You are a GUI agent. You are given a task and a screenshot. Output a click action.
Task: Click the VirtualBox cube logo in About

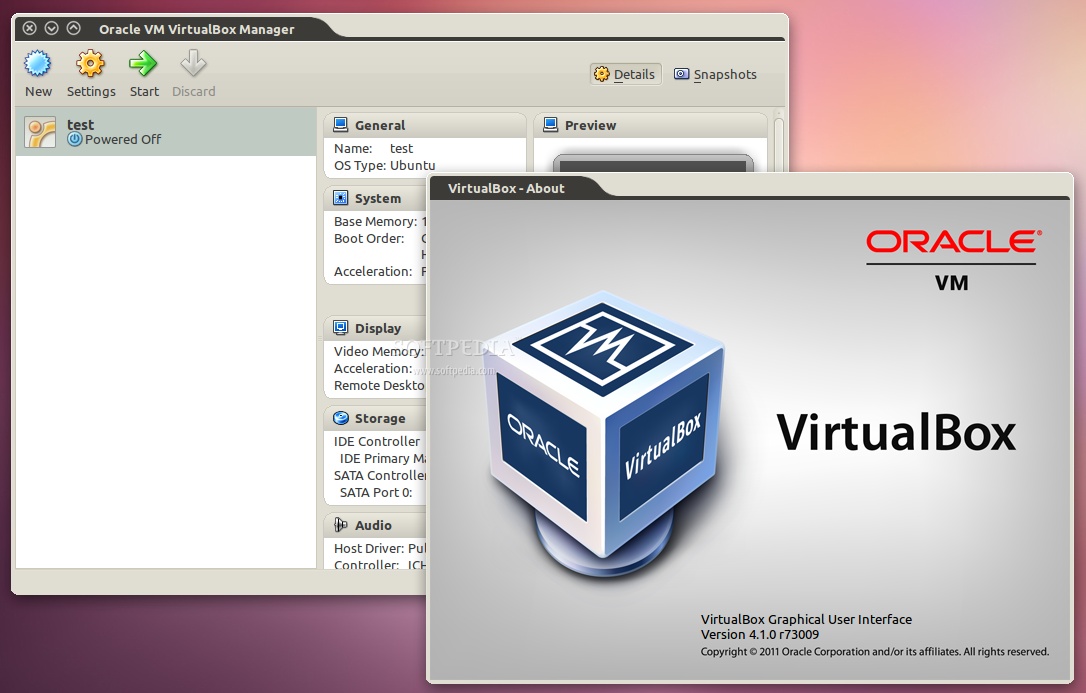click(x=604, y=433)
